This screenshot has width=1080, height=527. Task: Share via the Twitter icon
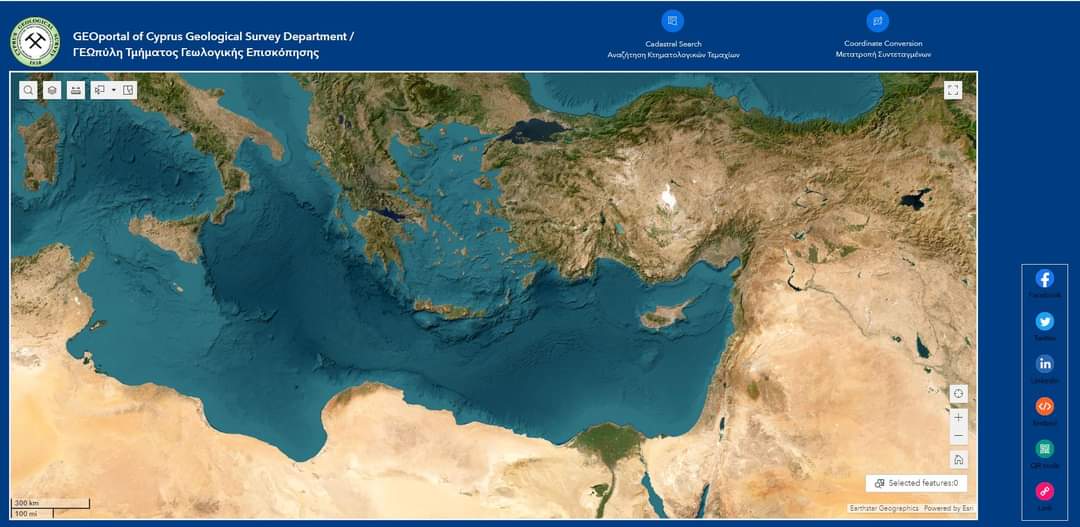[x=1045, y=321]
